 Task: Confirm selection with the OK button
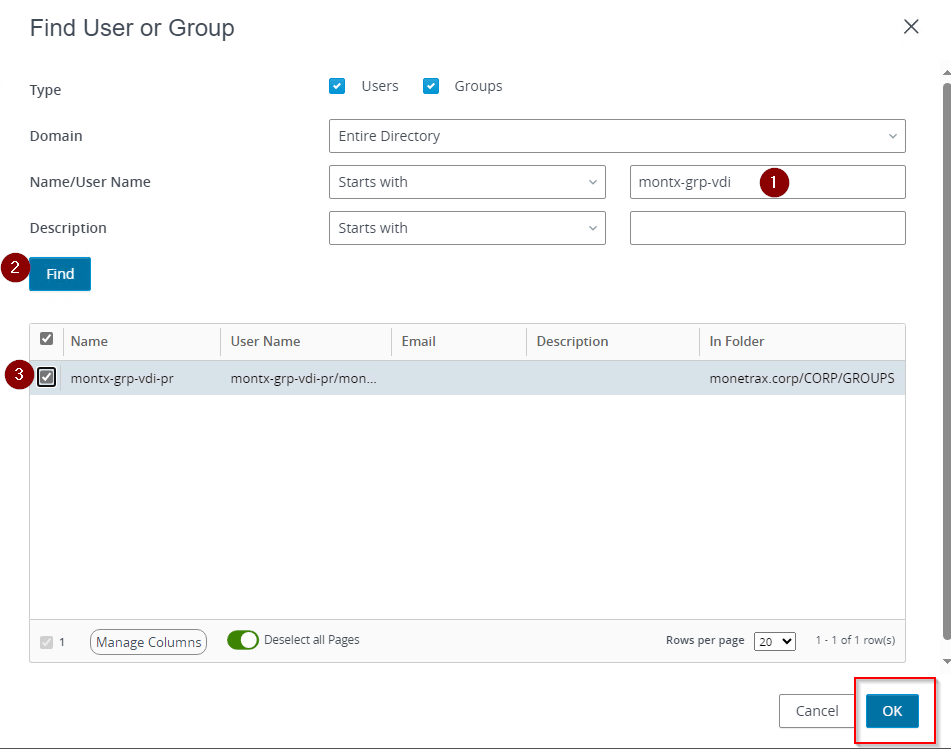tap(892, 711)
